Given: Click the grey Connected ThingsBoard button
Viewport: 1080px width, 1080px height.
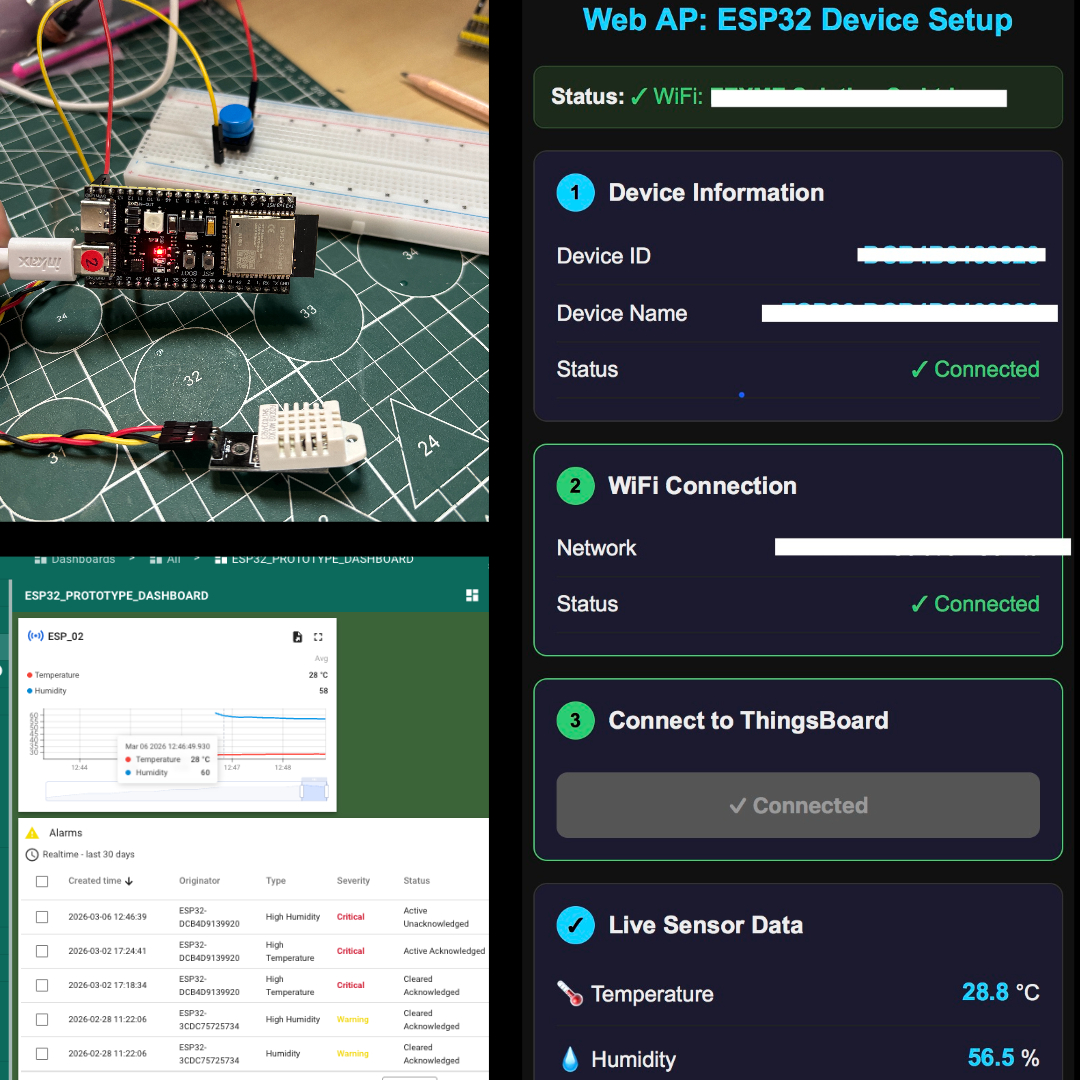Looking at the screenshot, I should point(798,805).
